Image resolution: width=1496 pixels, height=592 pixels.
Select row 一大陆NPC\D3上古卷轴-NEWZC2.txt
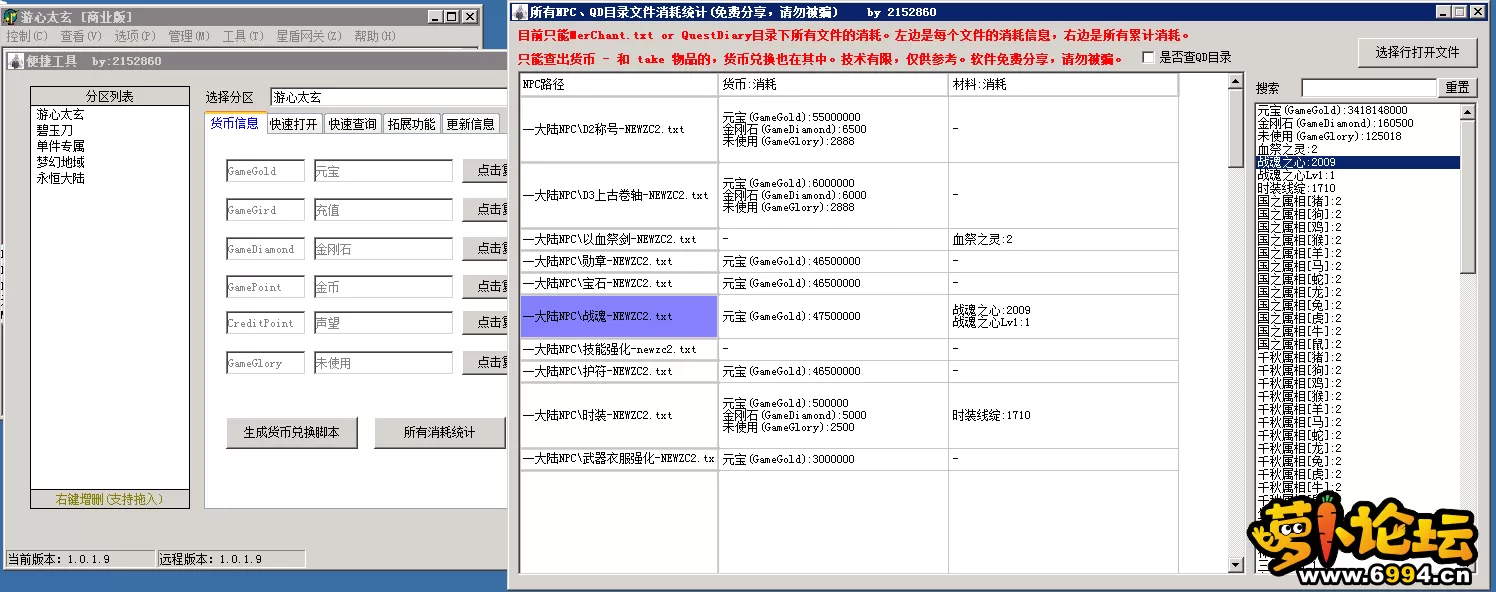point(619,195)
